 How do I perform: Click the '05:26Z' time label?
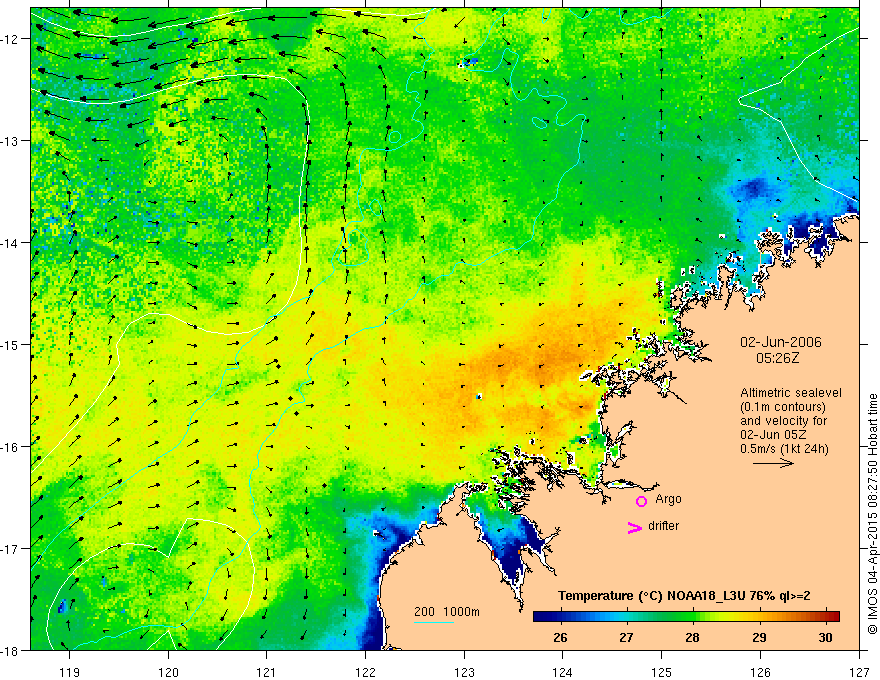pyautogui.click(x=777, y=358)
